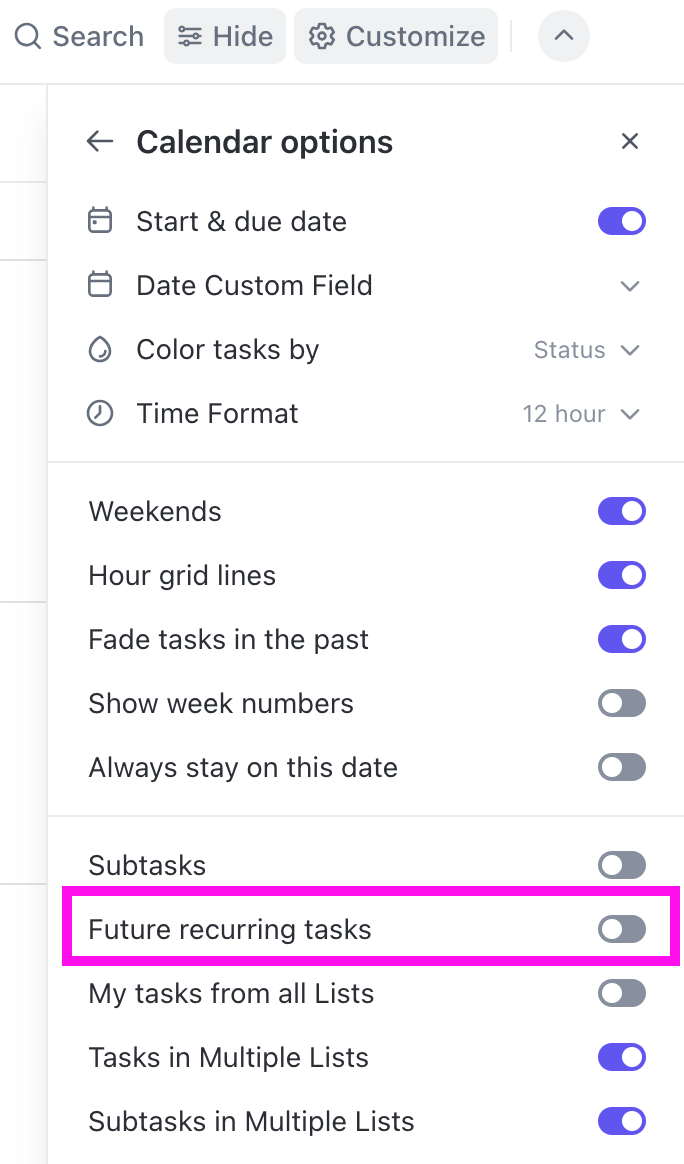Expand the Date Custom Field dropdown
The width and height of the screenshot is (684, 1164).
[630, 286]
